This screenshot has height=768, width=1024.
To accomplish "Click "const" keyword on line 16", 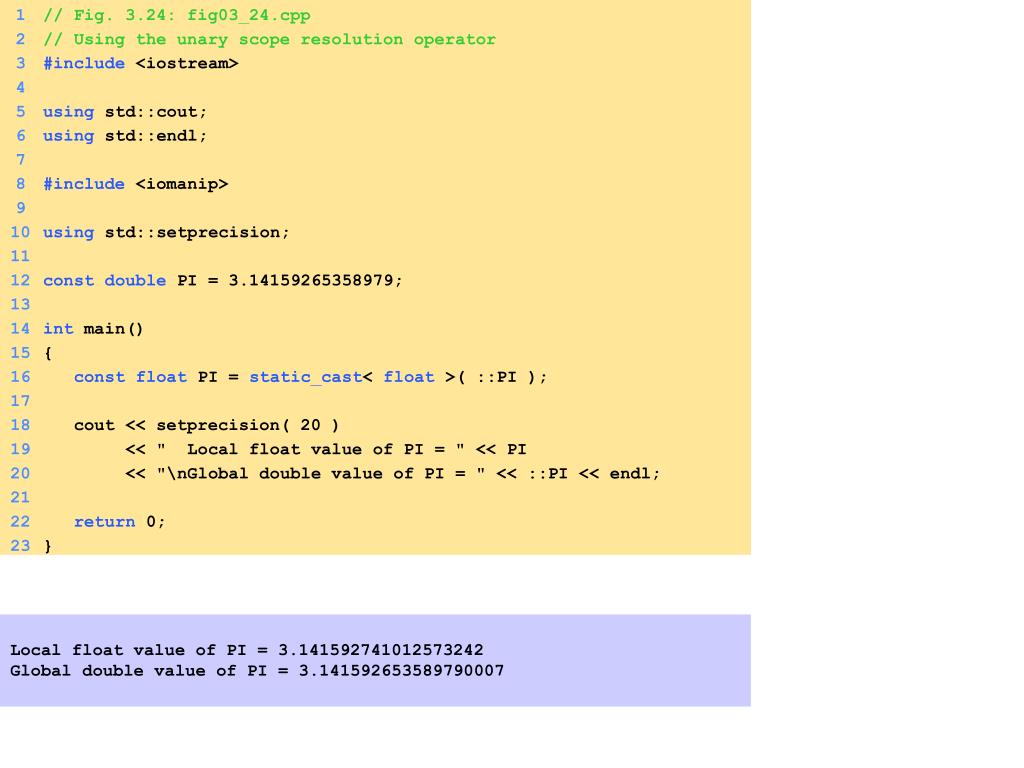I will [x=99, y=377].
